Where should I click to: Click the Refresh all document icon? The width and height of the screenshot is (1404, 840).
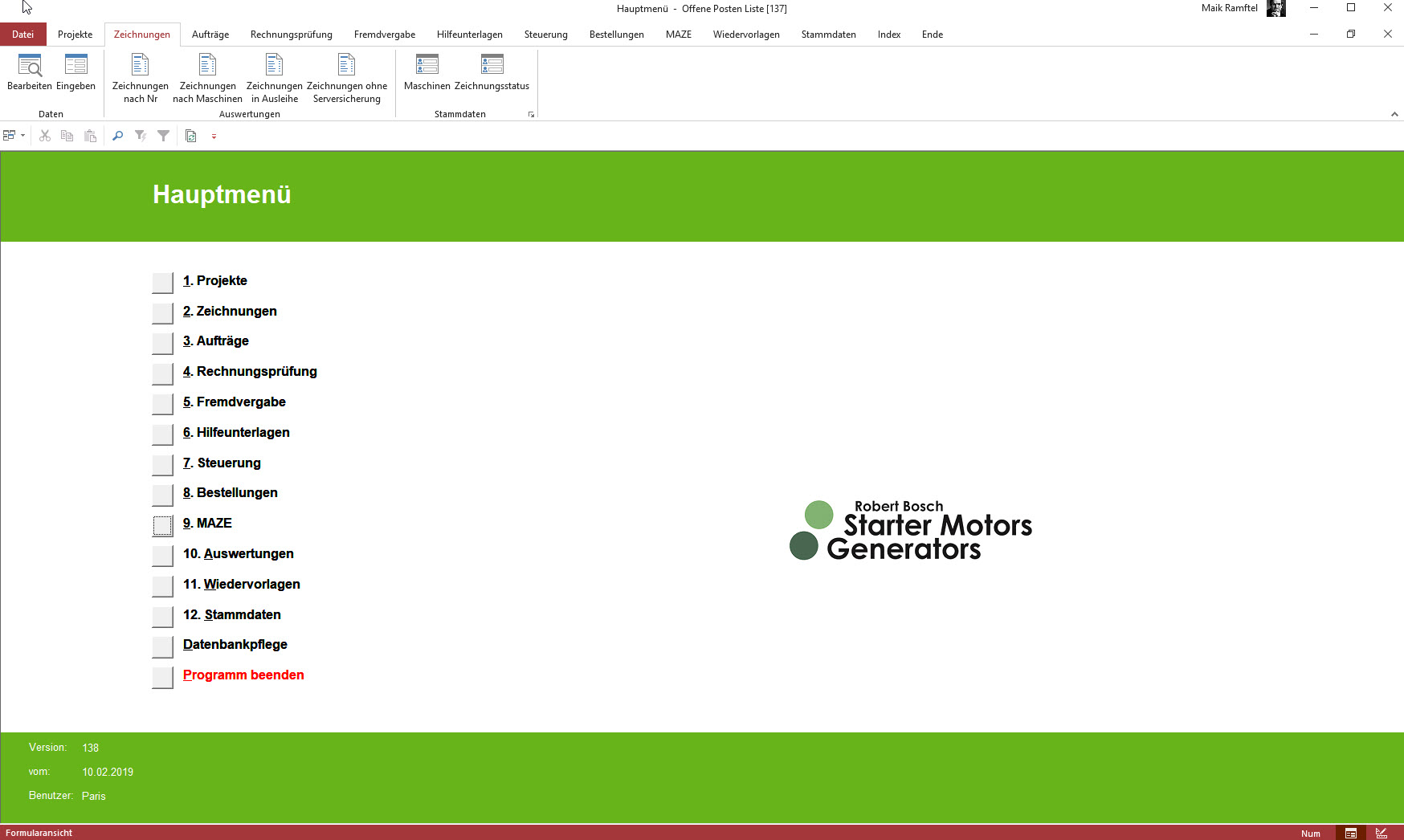click(191, 136)
